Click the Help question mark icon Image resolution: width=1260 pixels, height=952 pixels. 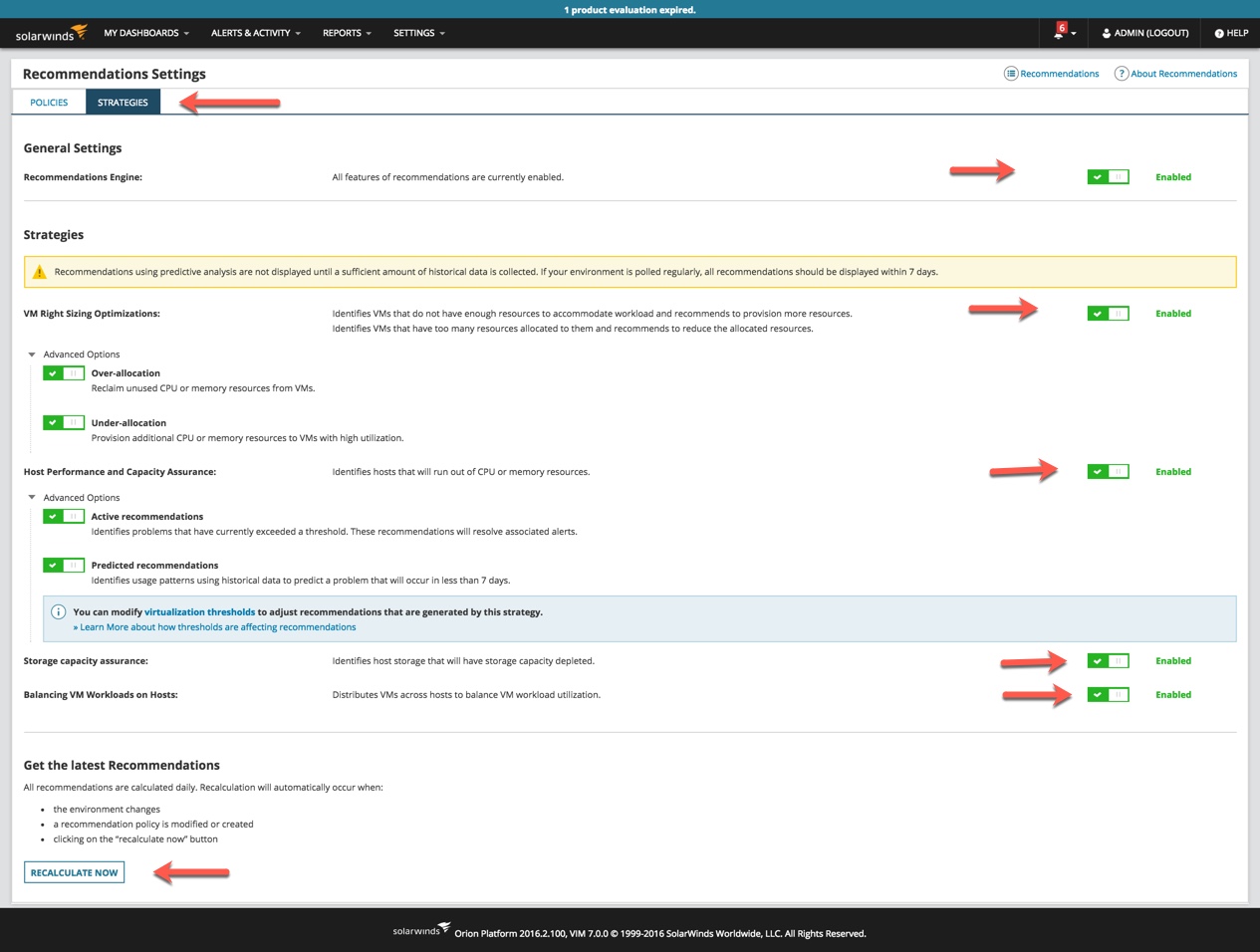tap(1218, 34)
